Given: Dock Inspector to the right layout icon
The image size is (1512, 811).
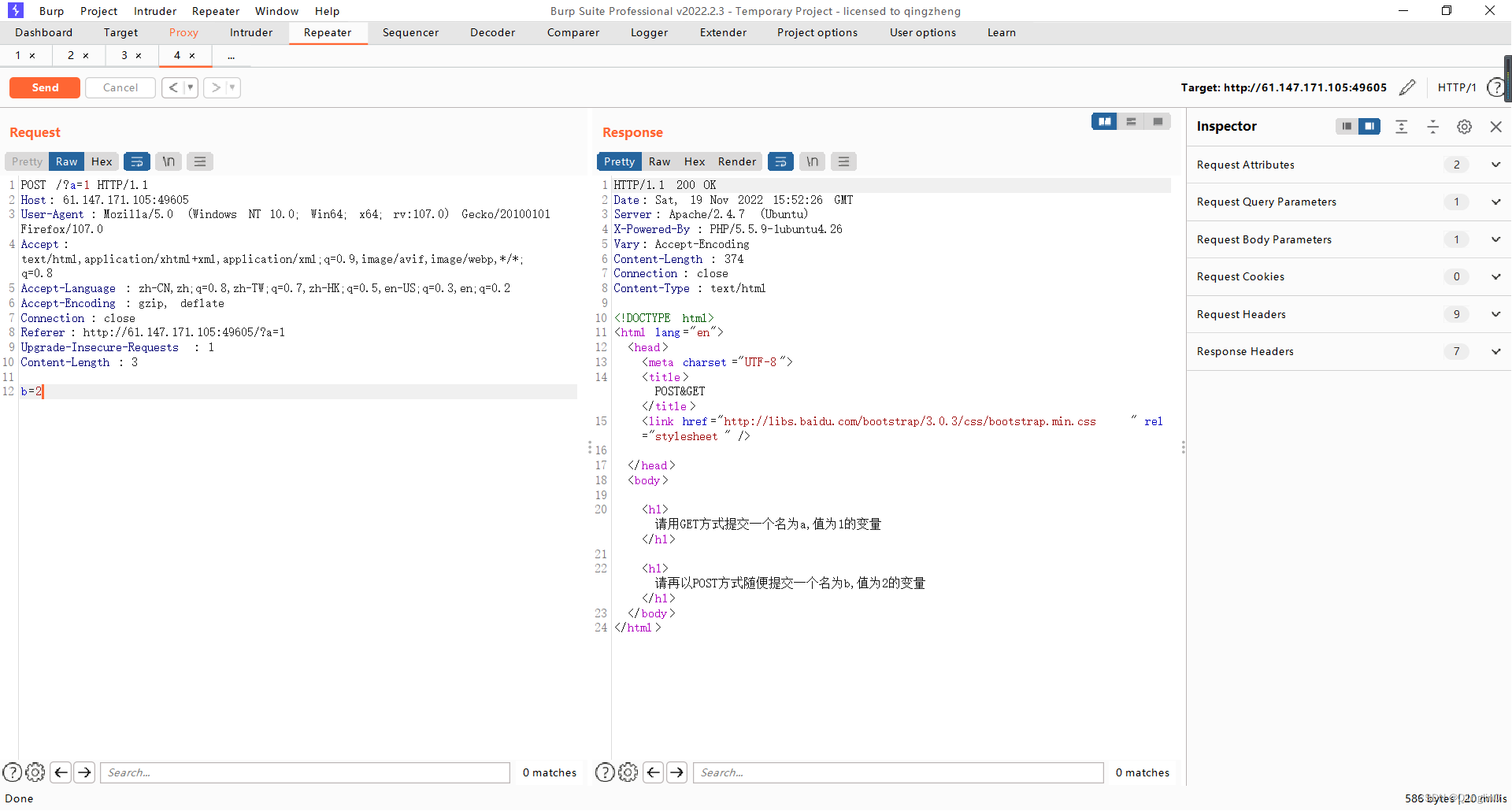Looking at the screenshot, I should point(1369,126).
